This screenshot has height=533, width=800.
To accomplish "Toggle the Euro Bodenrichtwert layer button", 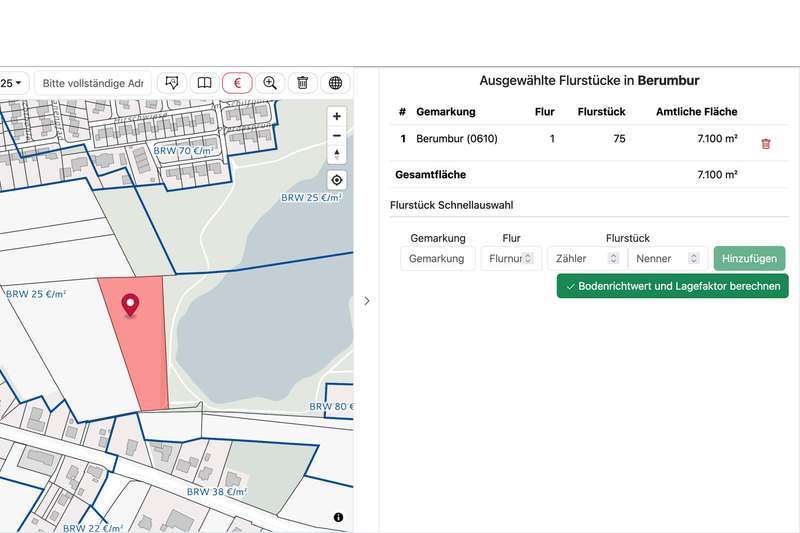I will 237,83.
